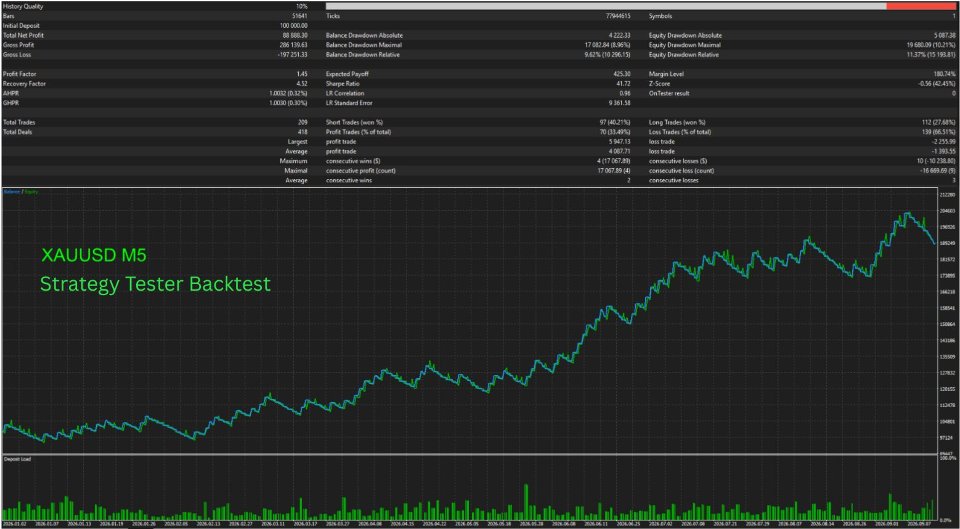
Task: Click 'Equity Drawdown Absolute' label
Action: click(685, 36)
